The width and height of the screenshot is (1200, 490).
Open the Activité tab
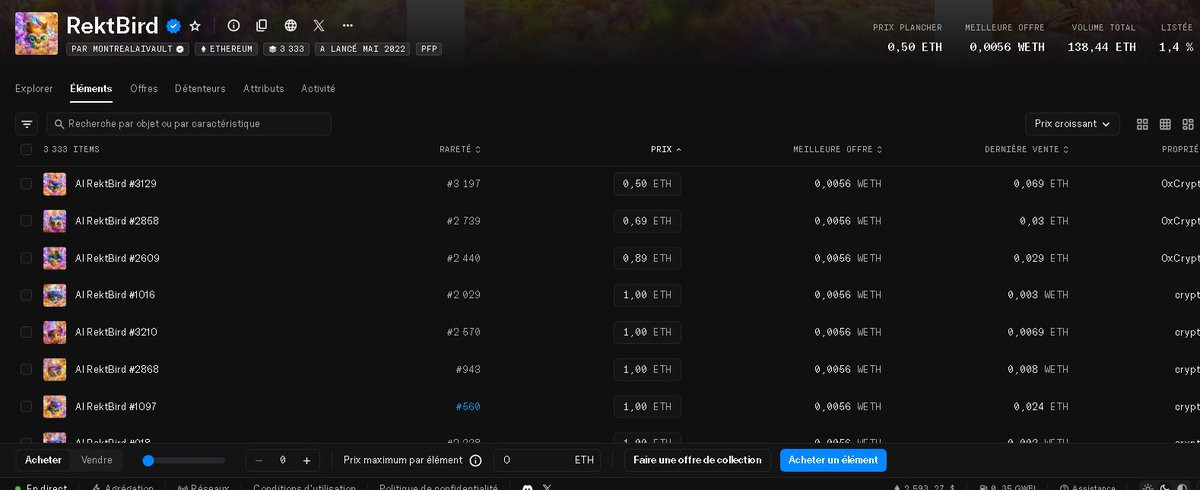coord(318,89)
